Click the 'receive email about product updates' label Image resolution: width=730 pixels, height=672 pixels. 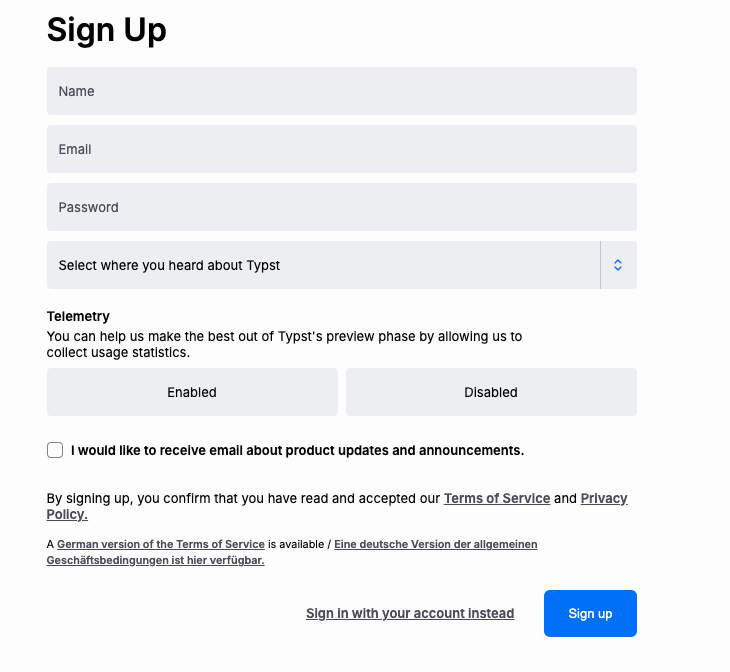[297, 451]
